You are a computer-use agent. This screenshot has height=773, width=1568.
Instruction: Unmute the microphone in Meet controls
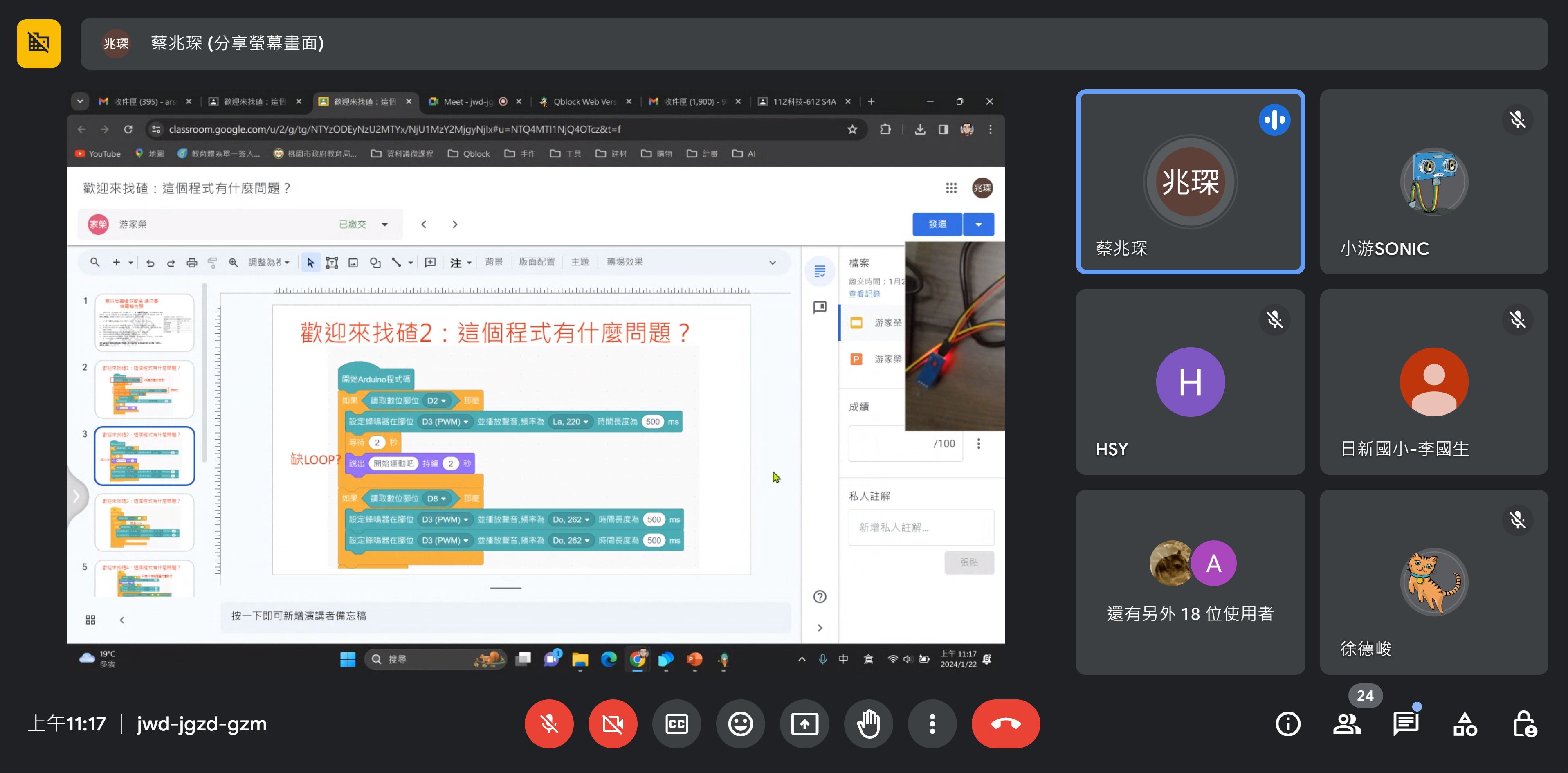[549, 724]
